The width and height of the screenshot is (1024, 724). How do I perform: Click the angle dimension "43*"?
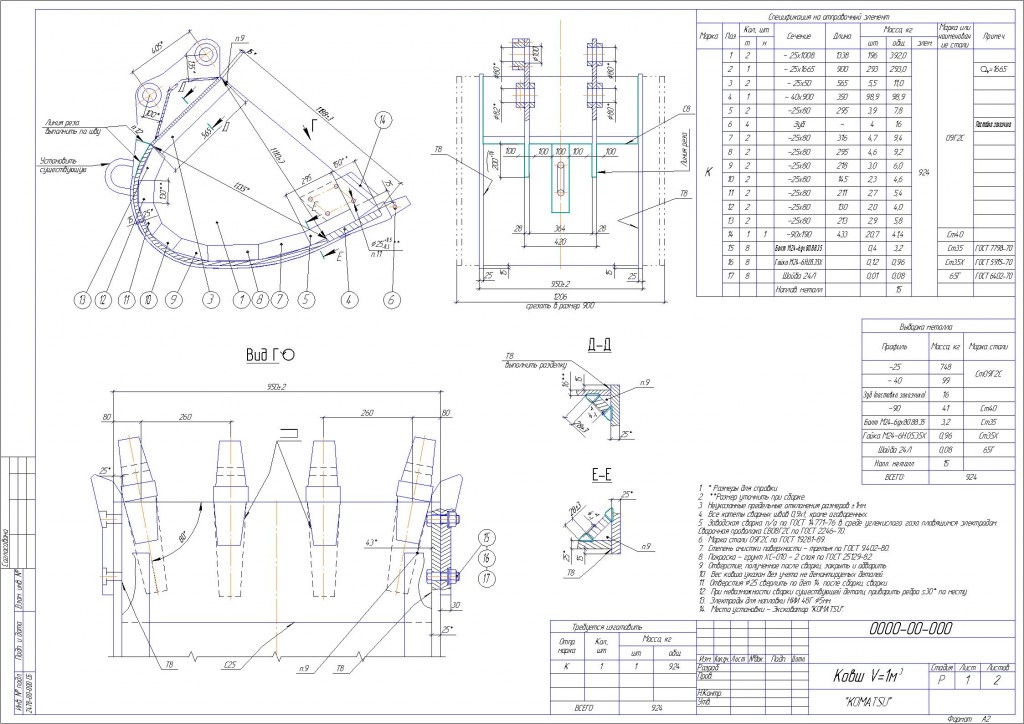372,542
